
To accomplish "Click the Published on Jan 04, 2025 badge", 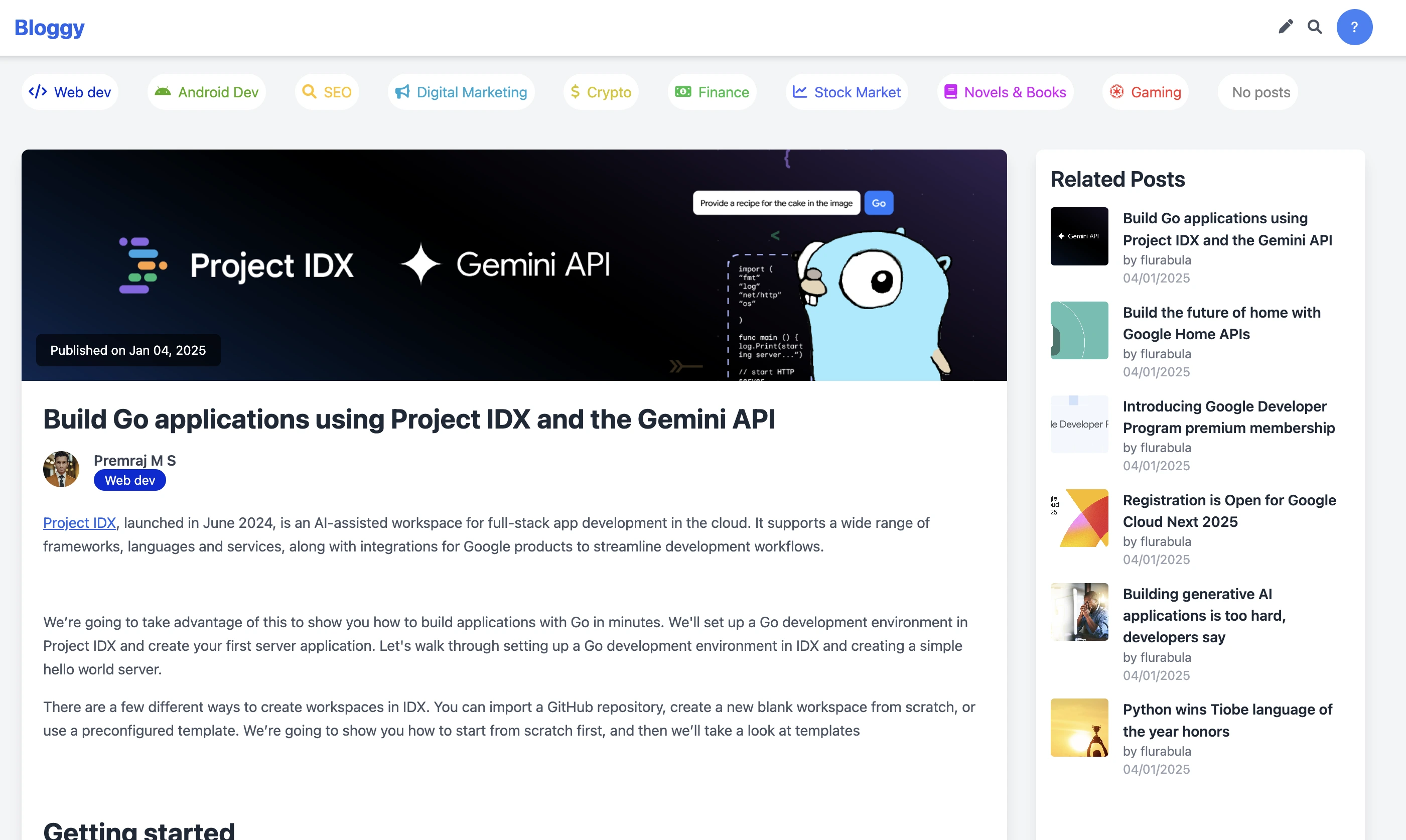I will click(x=128, y=350).
